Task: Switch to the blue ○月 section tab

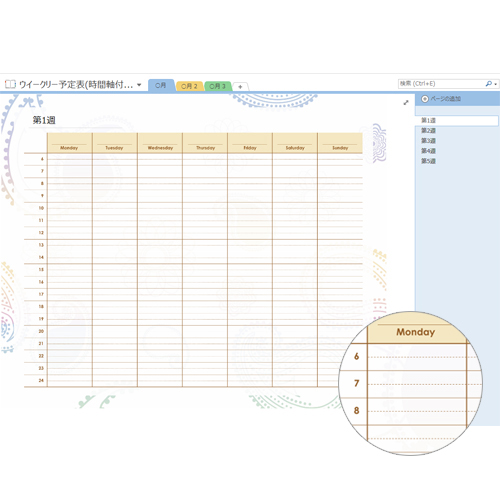Action: pyautogui.click(x=161, y=85)
